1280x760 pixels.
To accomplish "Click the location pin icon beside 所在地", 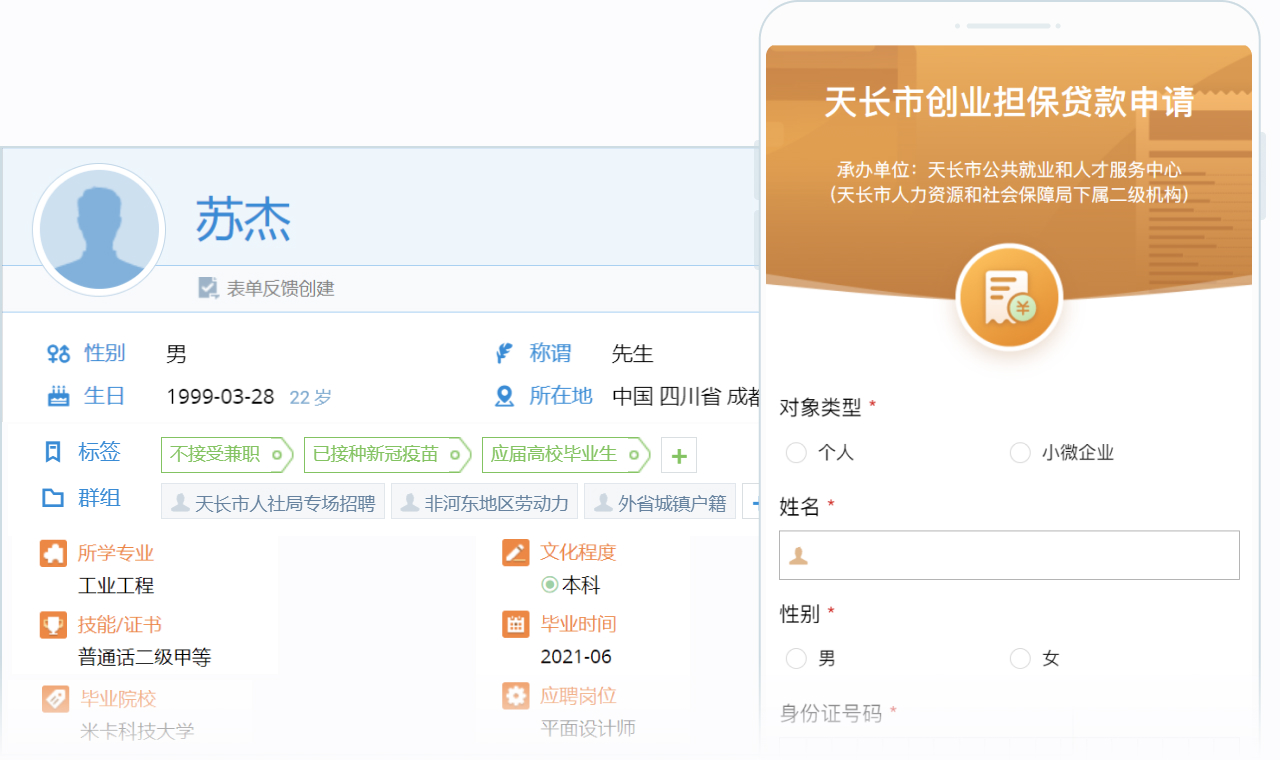I will [505, 396].
